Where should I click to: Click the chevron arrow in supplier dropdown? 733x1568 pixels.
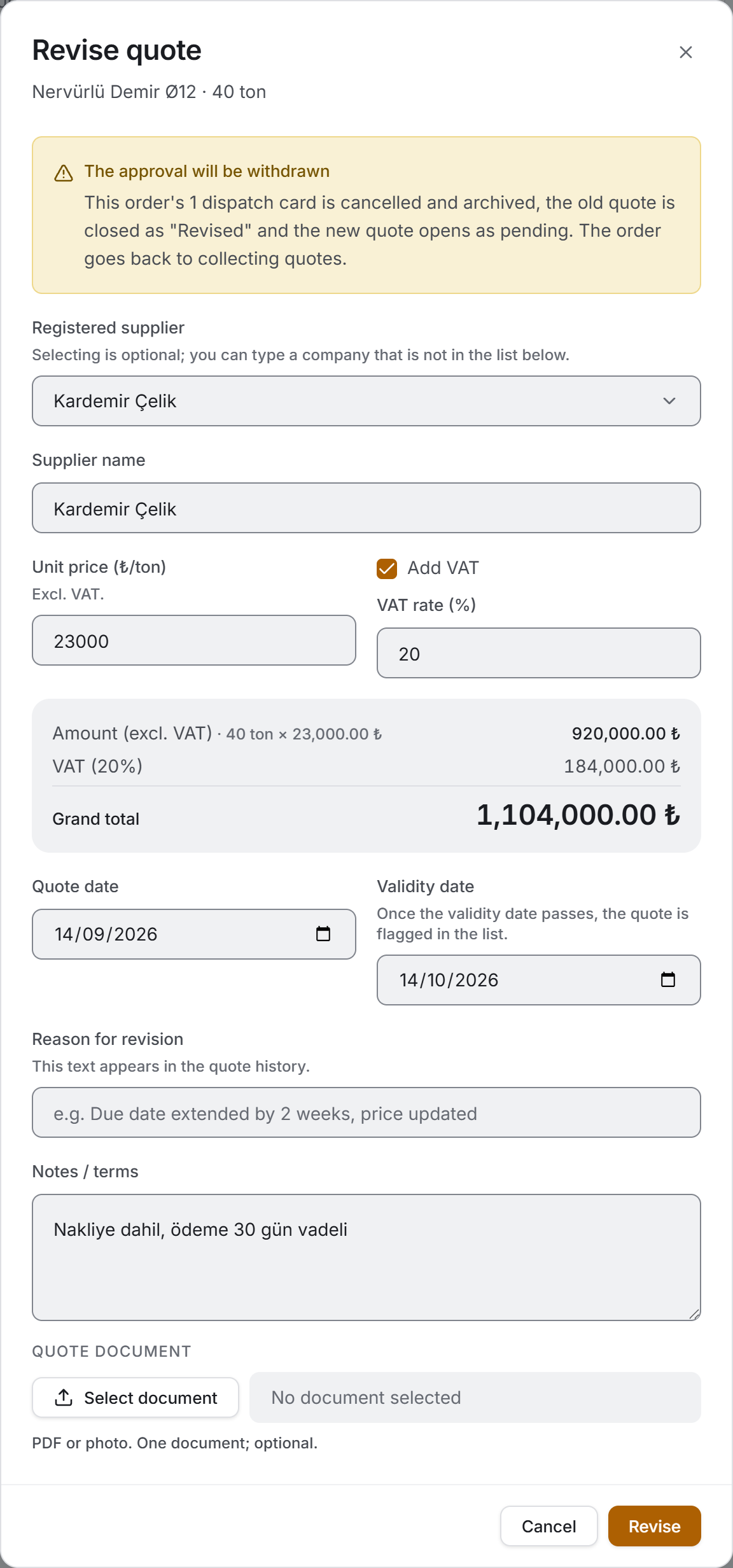click(x=669, y=401)
